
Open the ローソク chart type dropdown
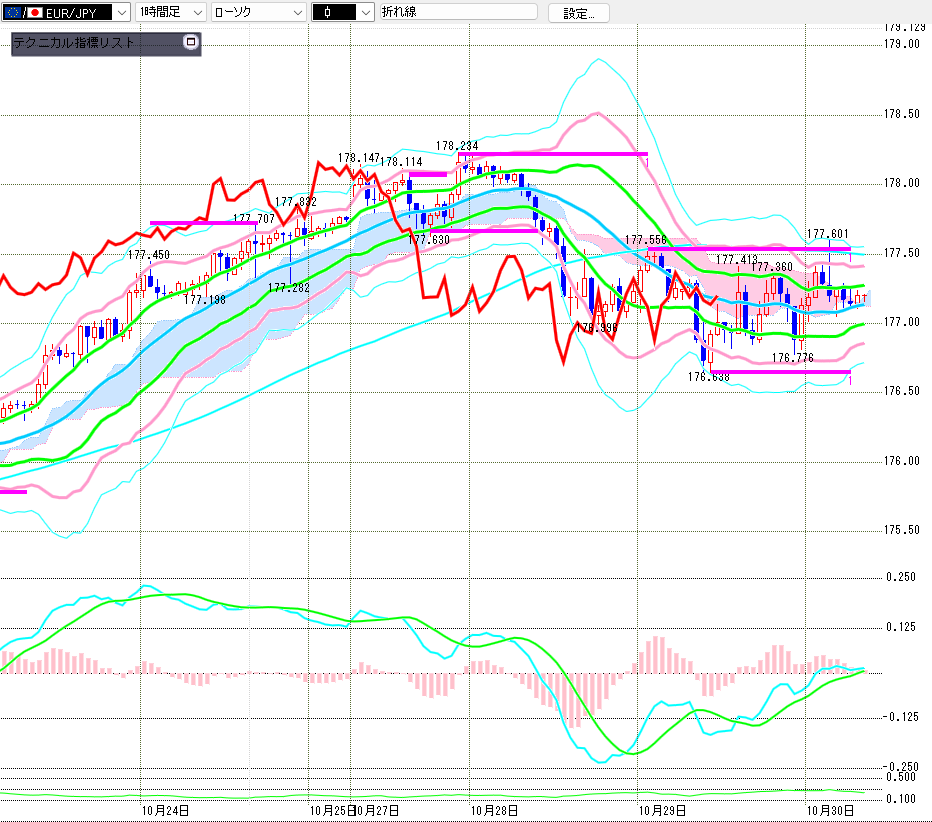(296, 12)
